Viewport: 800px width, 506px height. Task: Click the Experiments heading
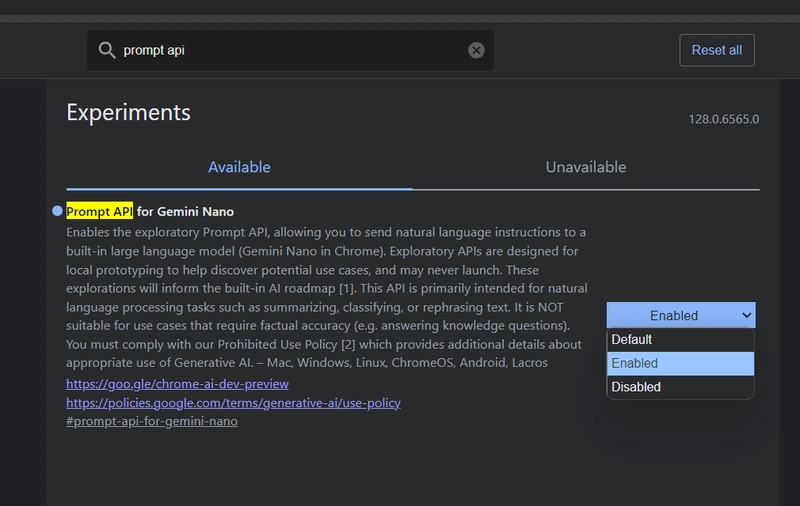128,112
